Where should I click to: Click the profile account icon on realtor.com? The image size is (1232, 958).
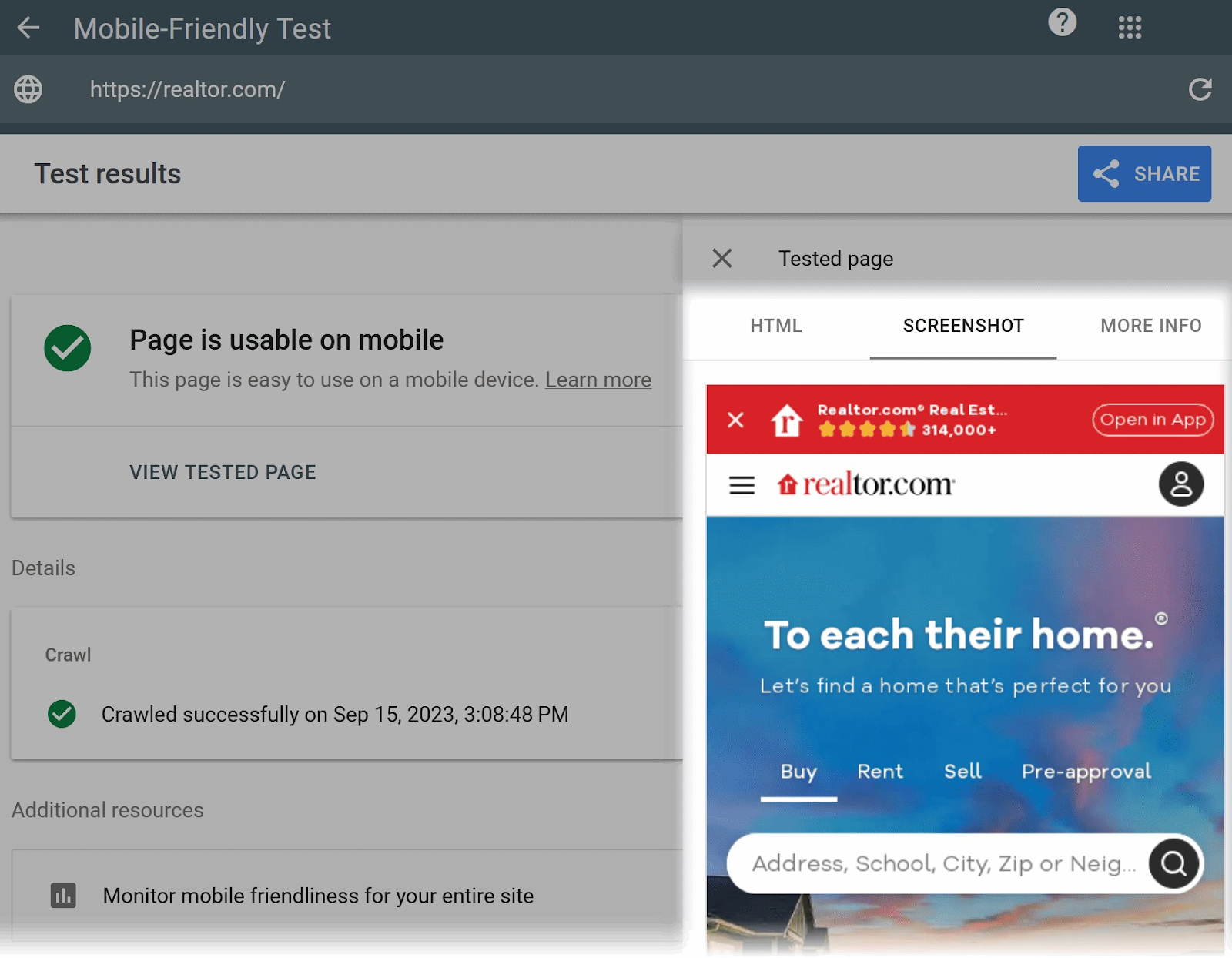(x=1181, y=483)
